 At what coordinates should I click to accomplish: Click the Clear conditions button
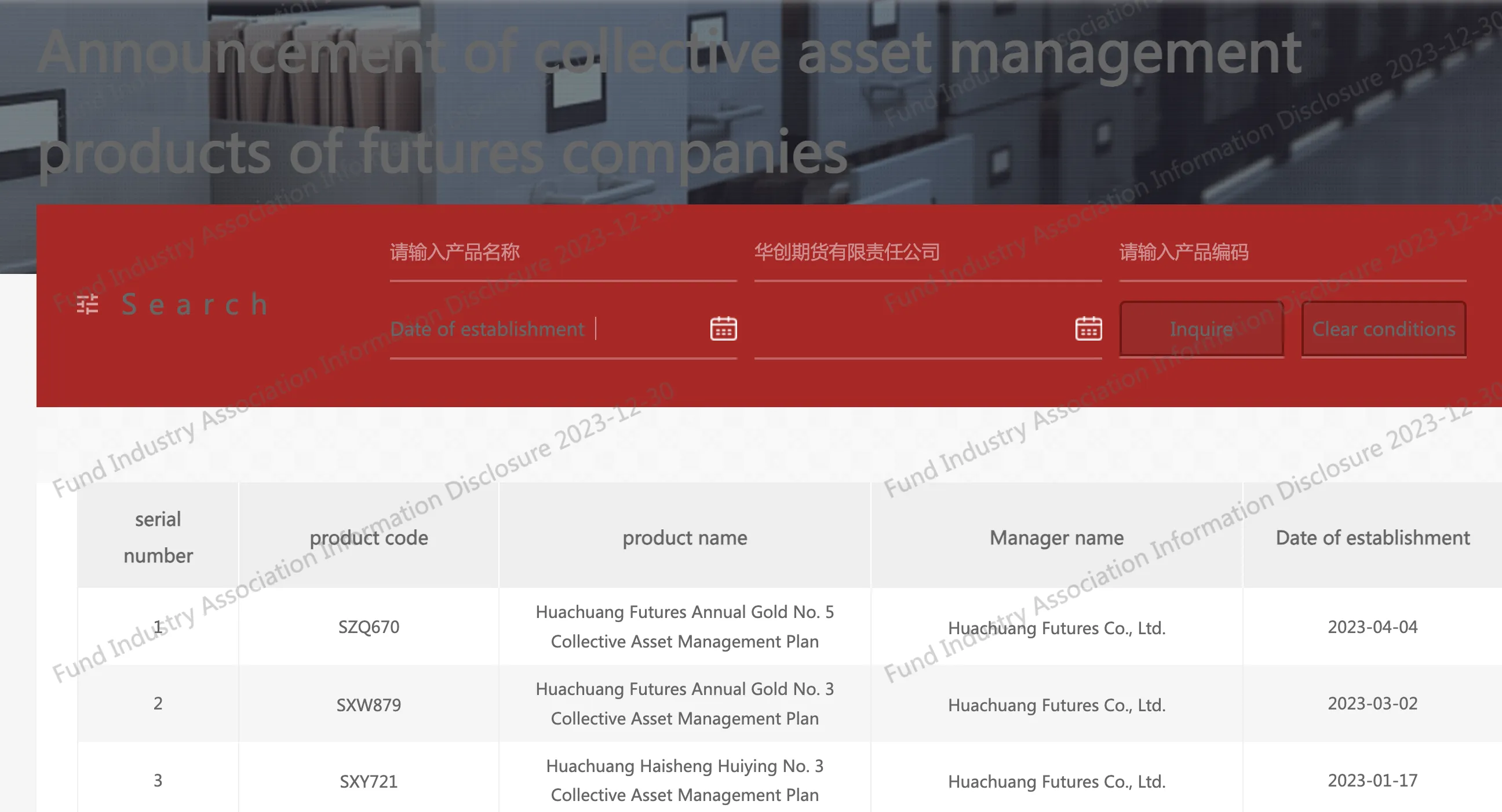[1384, 329]
